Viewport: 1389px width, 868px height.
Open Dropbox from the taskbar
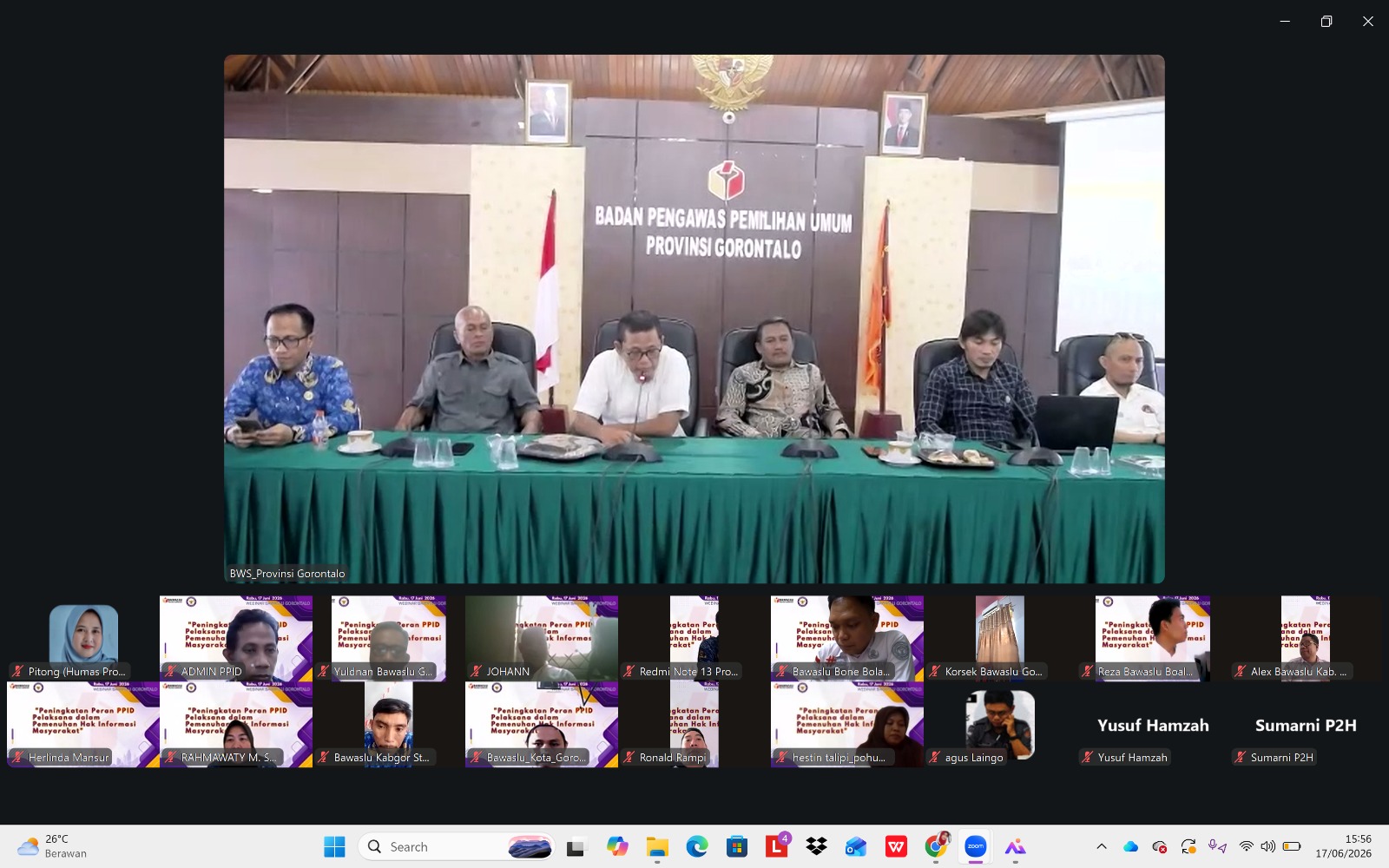(816, 846)
